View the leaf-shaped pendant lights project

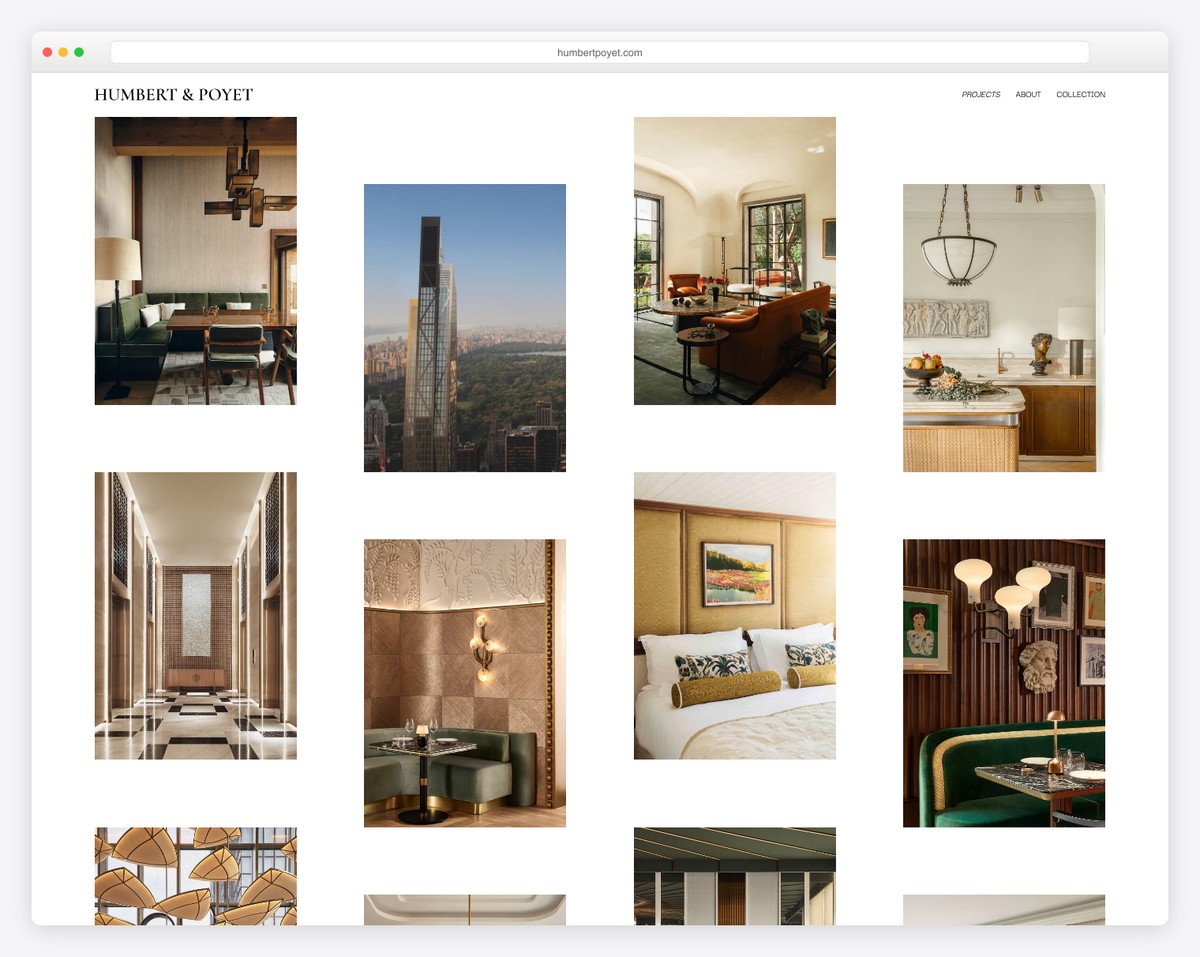[195, 876]
